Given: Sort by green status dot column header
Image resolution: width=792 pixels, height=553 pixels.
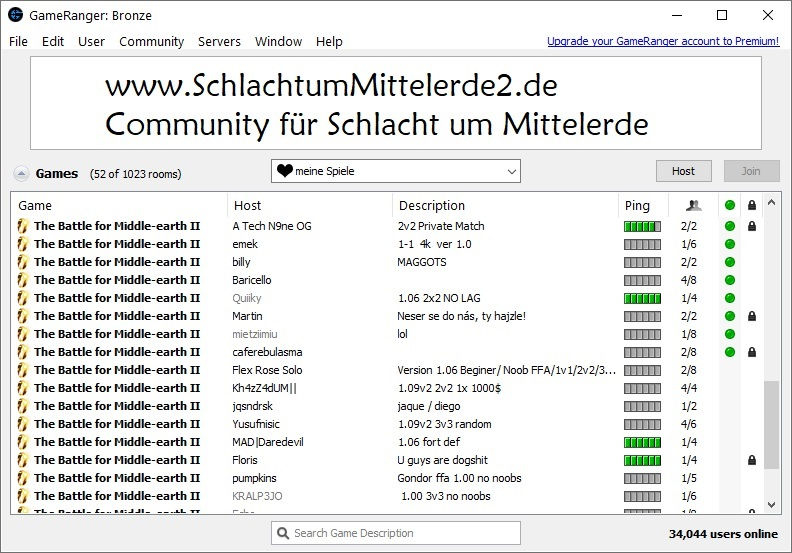Looking at the screenshot, I should click(x=730, y=205).
